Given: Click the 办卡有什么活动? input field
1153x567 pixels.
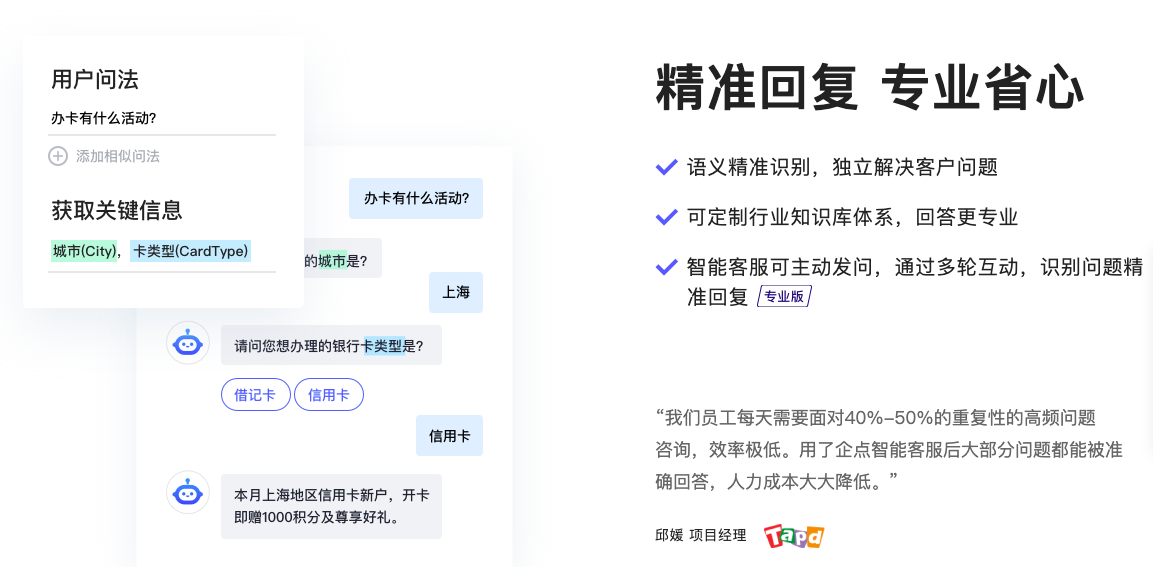Looking at the screenshot, I should point(162,119).
